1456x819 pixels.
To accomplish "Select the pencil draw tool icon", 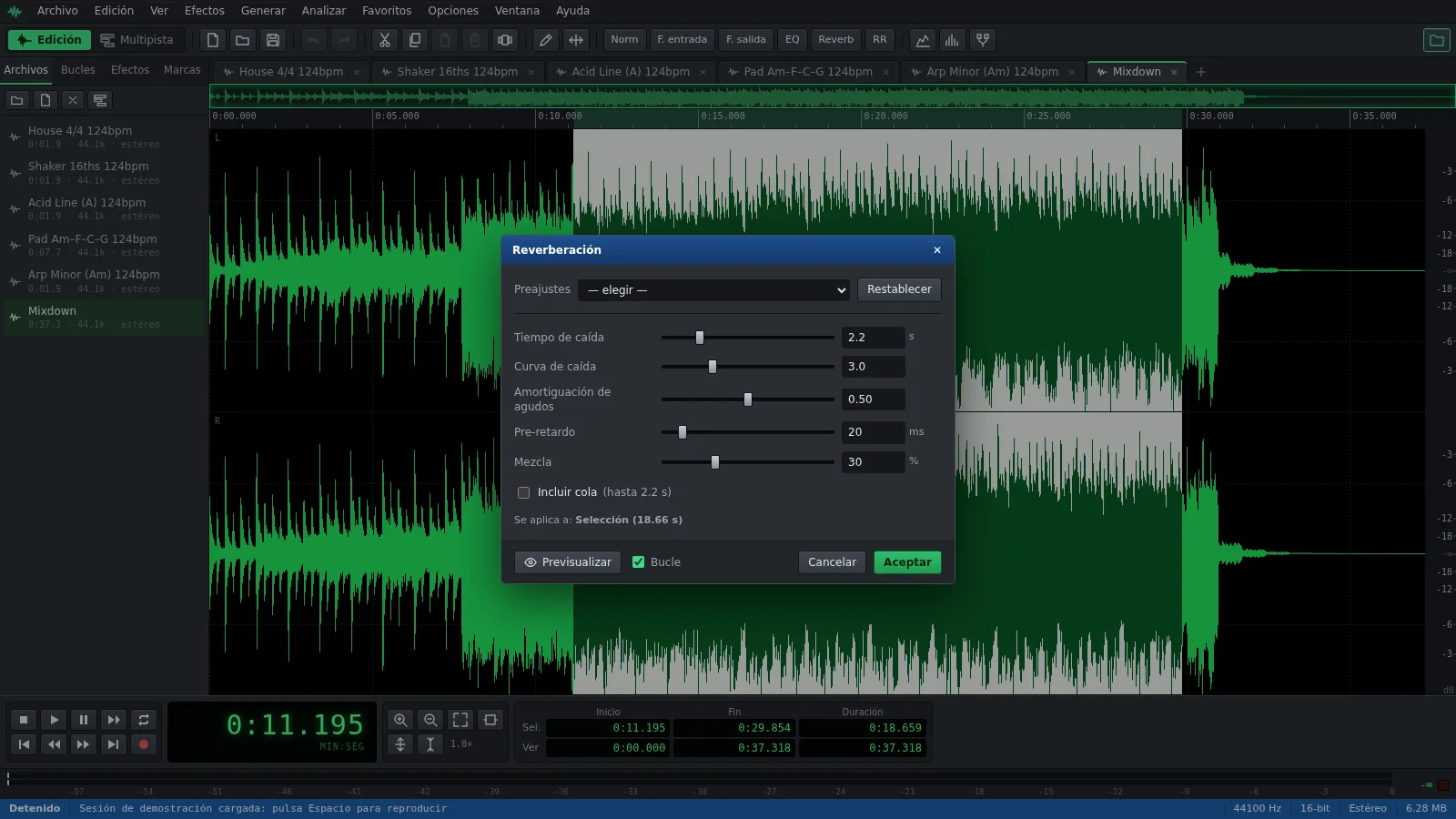I will pyautogui.click(x=545, y=40).
